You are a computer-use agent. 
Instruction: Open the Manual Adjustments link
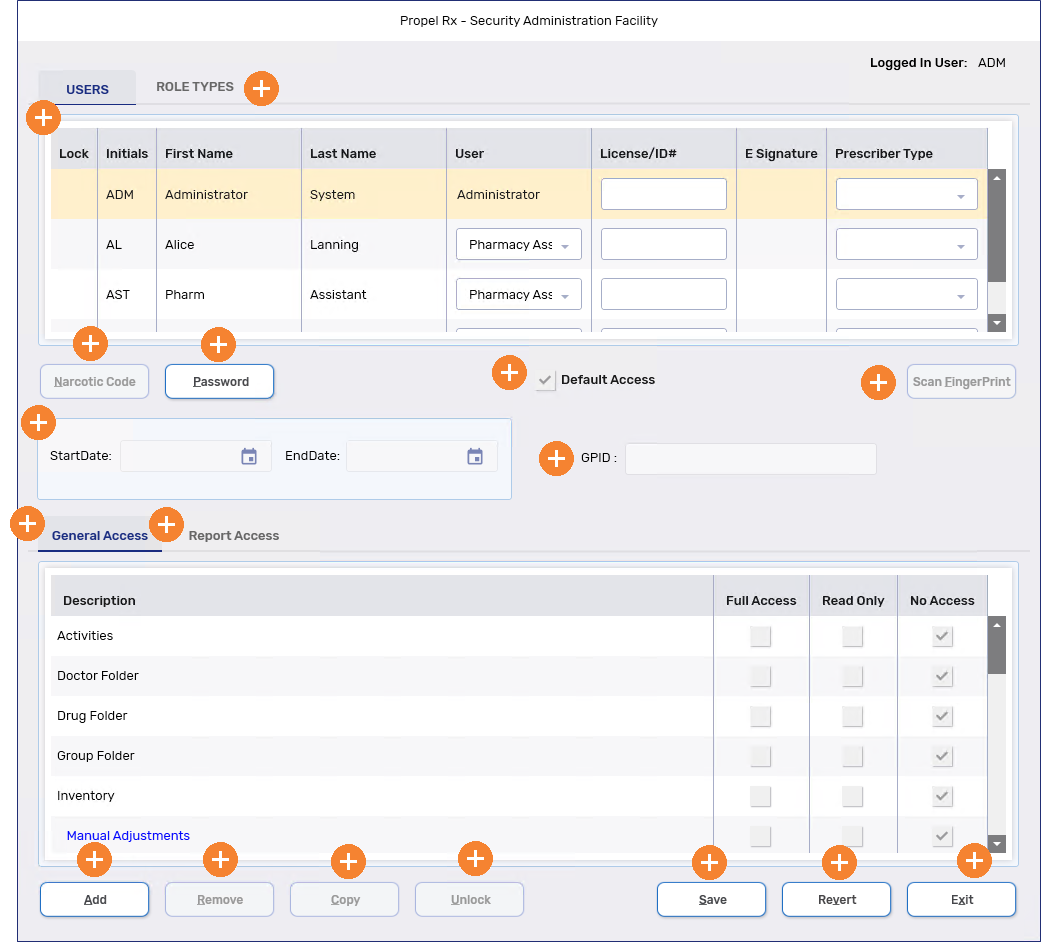(x=128, y=834)
